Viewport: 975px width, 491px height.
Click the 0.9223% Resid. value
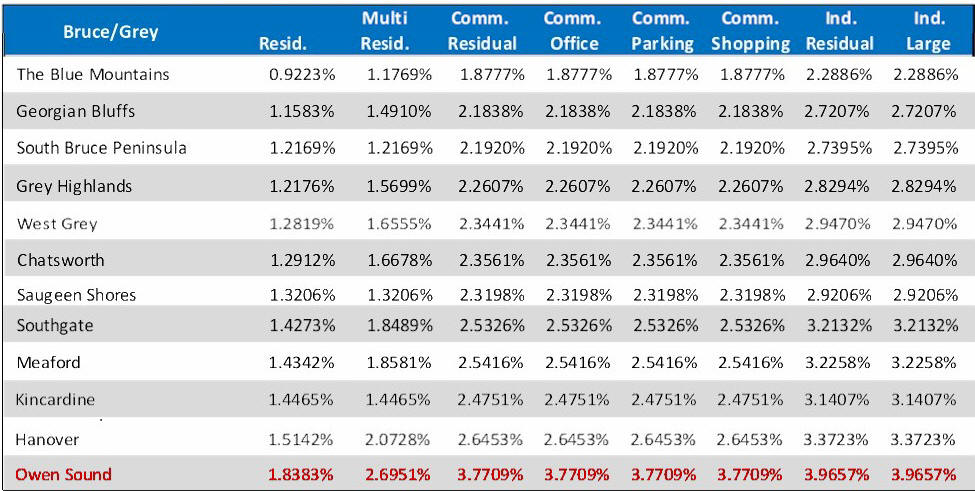click(301, 74)
